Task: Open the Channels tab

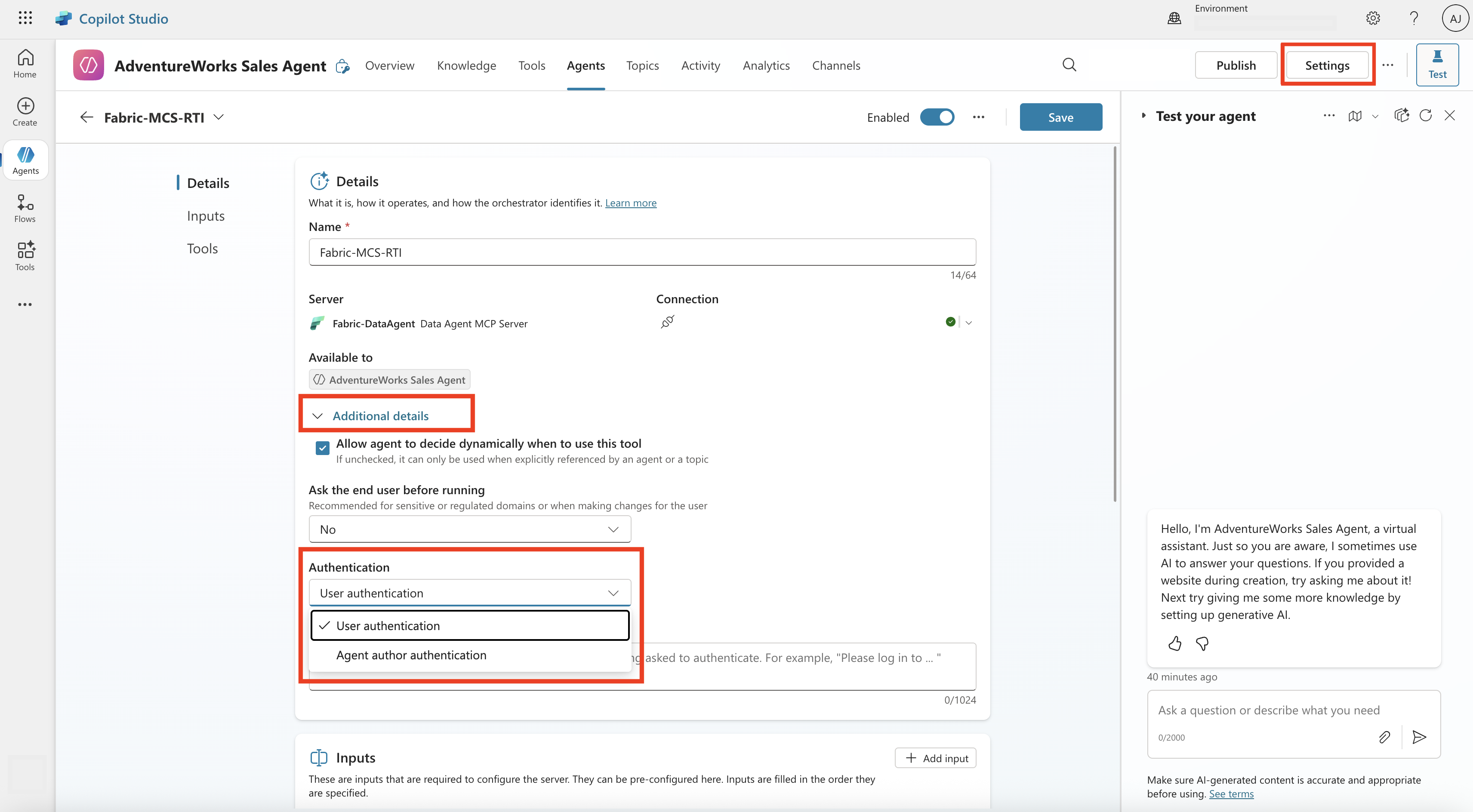Action: [835, 66]
